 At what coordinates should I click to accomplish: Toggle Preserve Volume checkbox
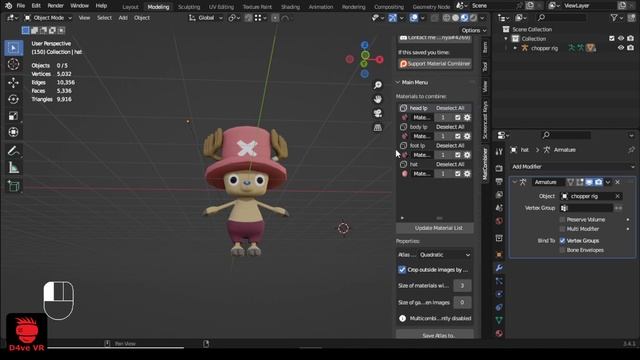(x=562, y=220)
